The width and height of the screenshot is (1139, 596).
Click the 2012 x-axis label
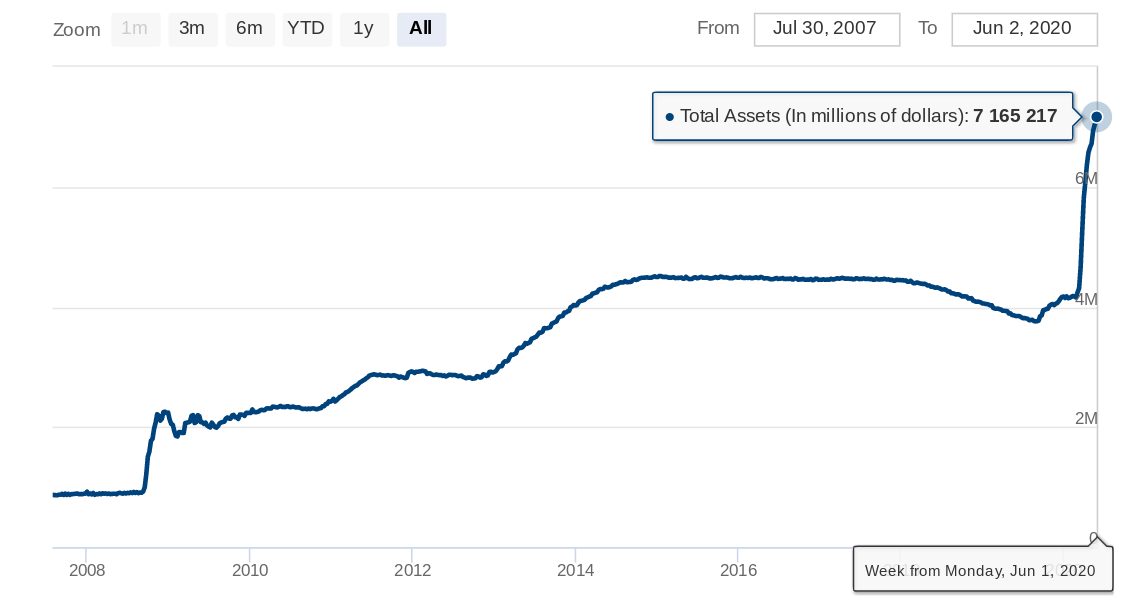(413, 570)
